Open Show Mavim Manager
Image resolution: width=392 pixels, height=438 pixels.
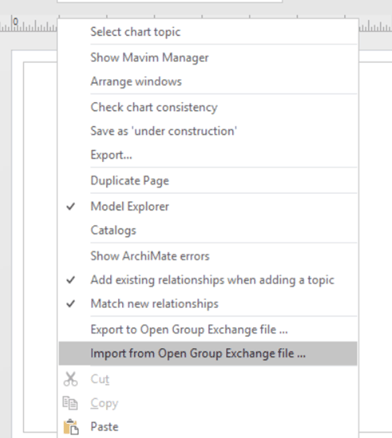(x=149, y=58)
